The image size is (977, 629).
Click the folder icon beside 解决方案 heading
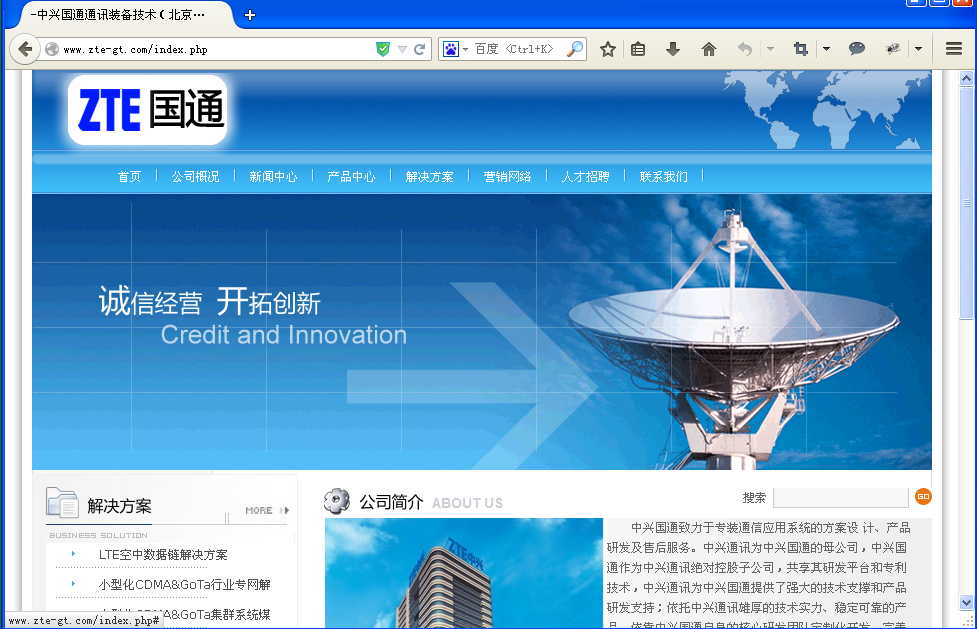tap(62, 502)
